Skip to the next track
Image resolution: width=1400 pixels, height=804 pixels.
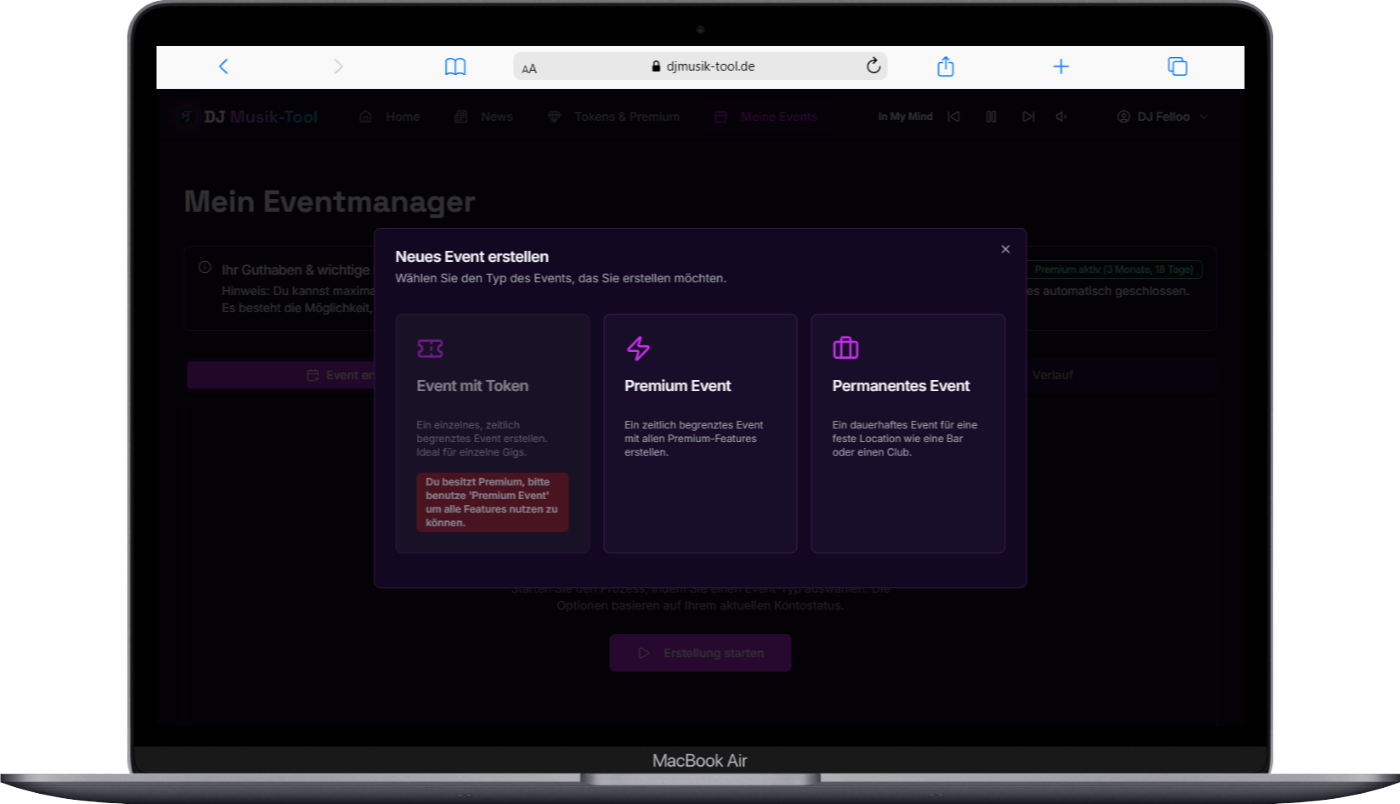coord(1027,117)
